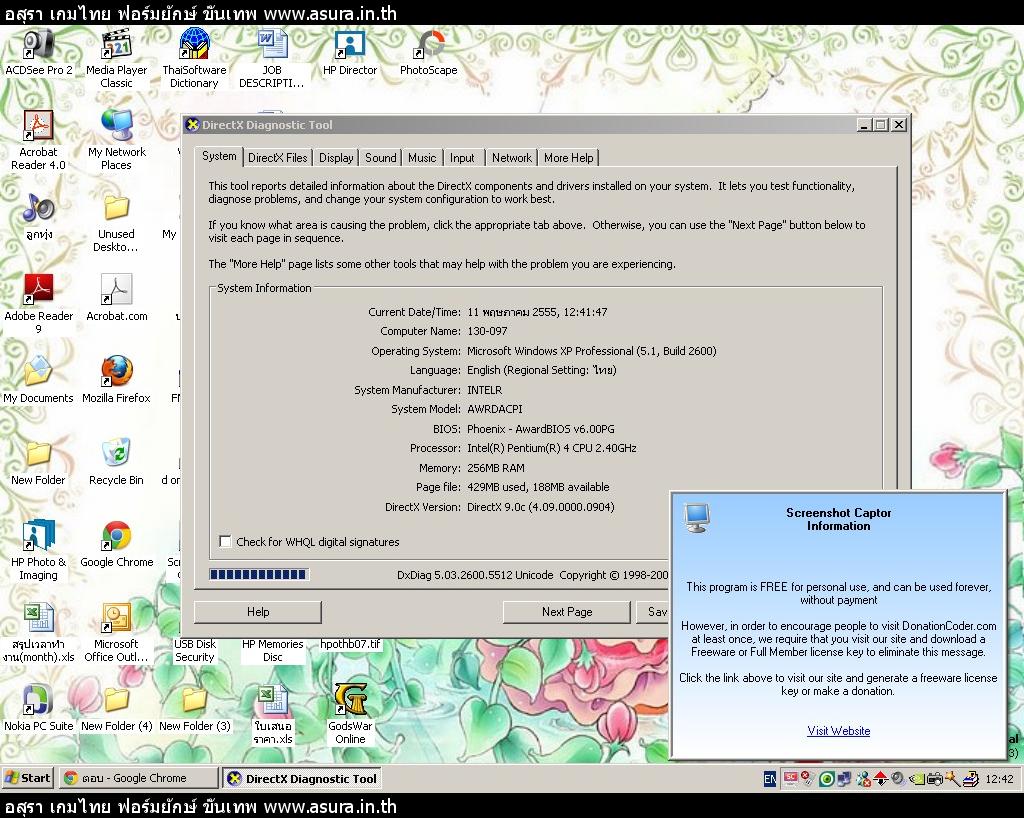
Task: Click the Computer Name value 130-097
Action: 487,331
